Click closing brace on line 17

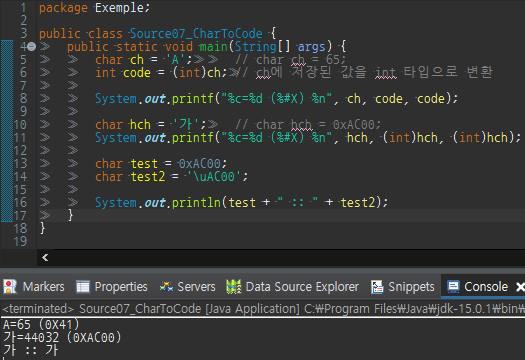[x=70, y=215]
